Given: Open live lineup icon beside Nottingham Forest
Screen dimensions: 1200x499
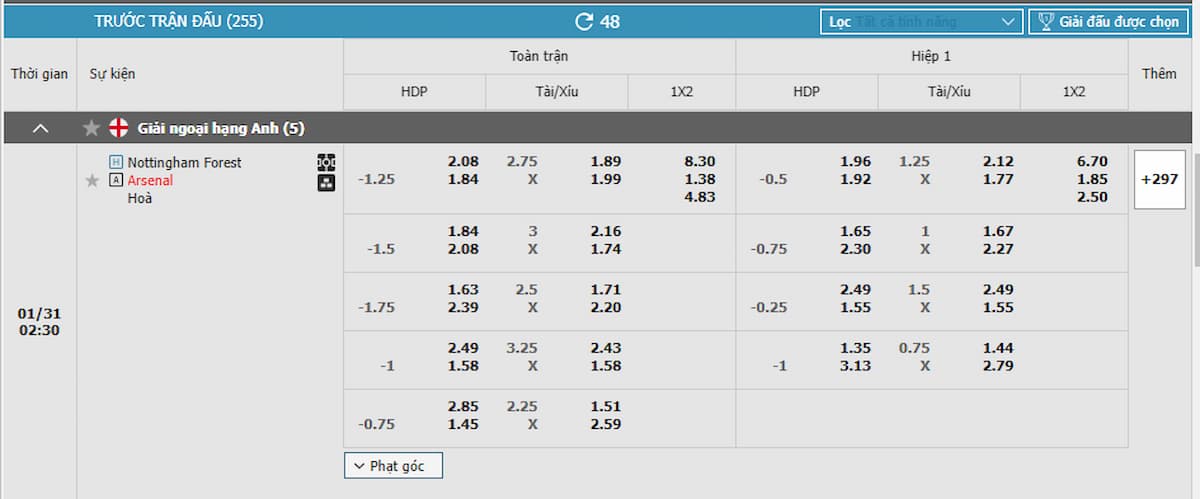Looking at the screenshot, I should 326,162.
